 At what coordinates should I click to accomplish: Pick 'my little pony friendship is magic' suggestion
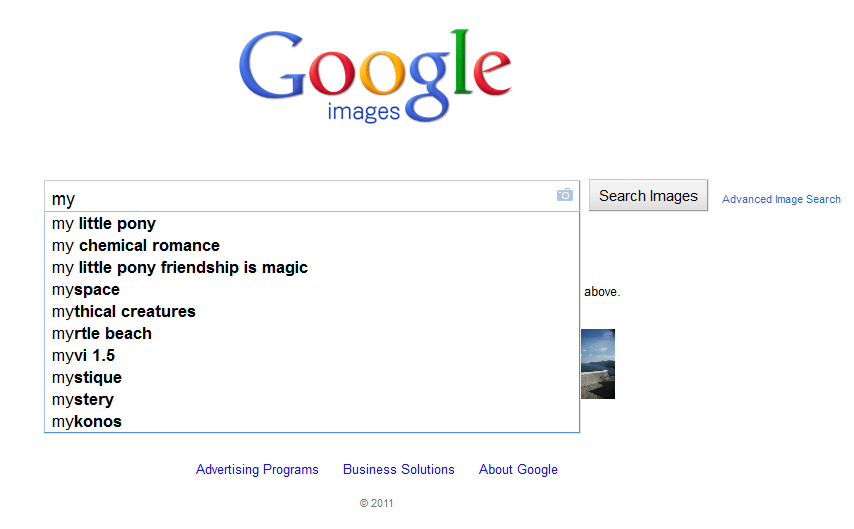pyautogui.click(x=180, y=268)
